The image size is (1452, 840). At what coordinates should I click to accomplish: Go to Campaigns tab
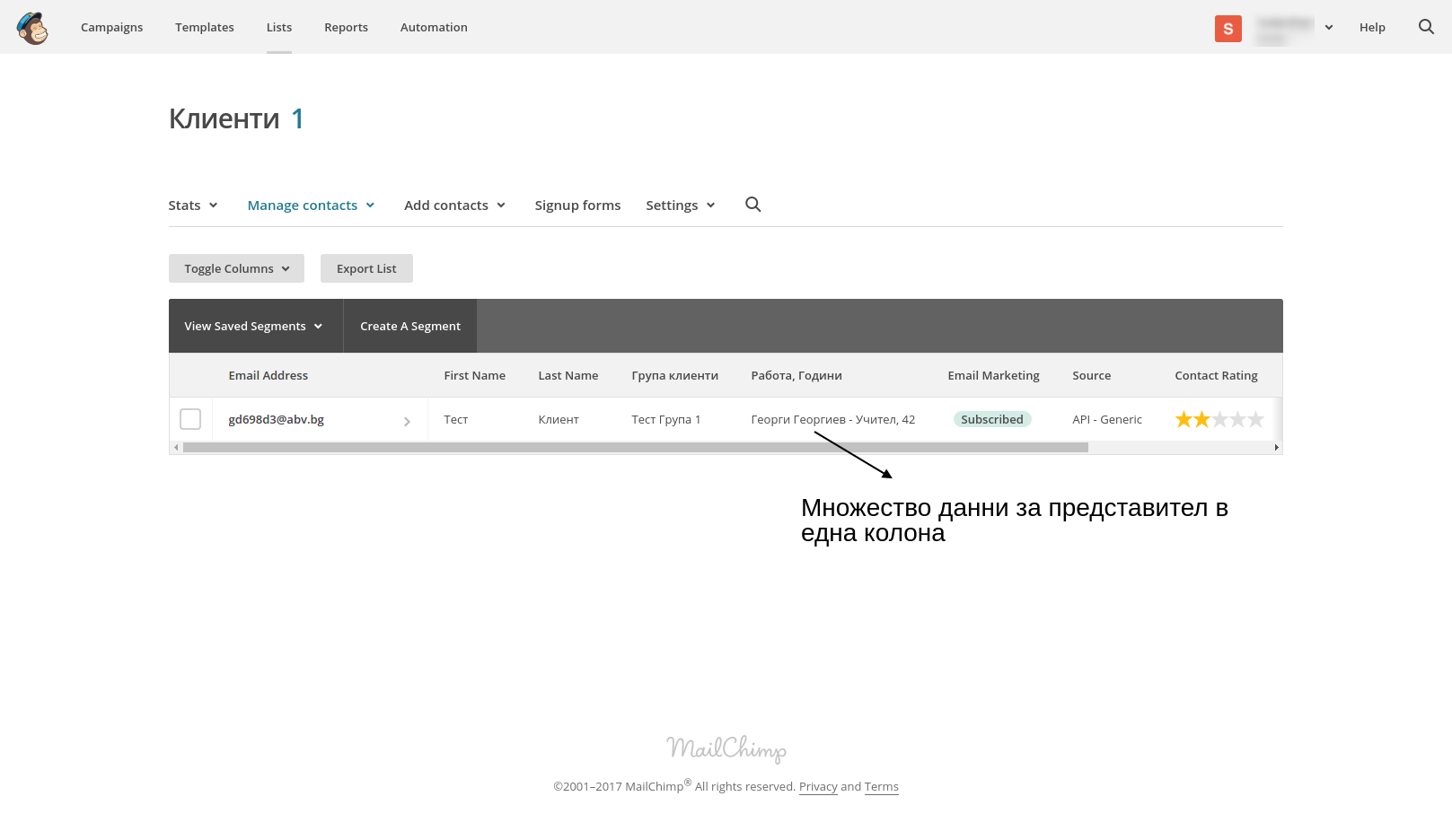111,27
